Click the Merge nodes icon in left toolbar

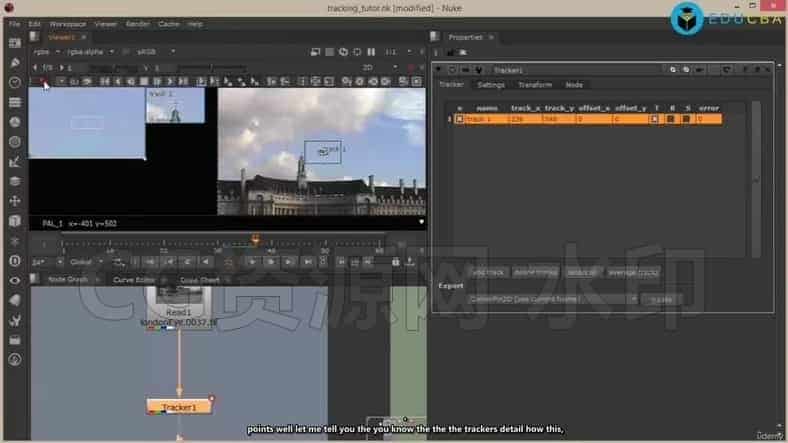point(15,181)
